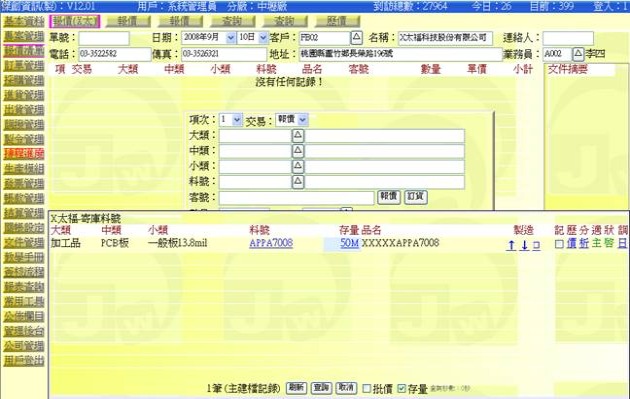The image size is (630, 399).
Task: Select the 歷價 tab at the top
Action: [337, 21]
